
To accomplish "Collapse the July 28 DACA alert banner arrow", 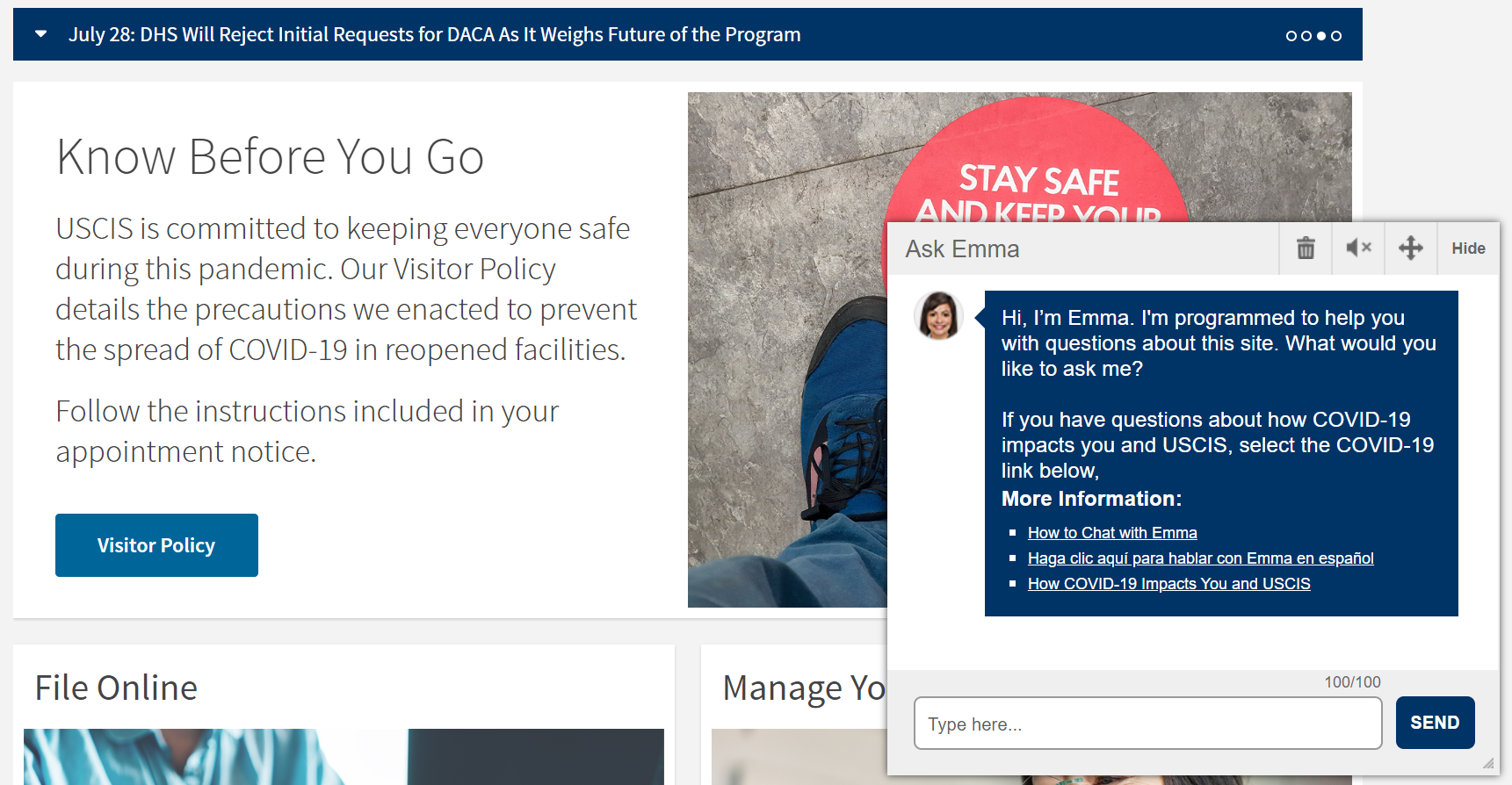I will [x=40, y=34].
